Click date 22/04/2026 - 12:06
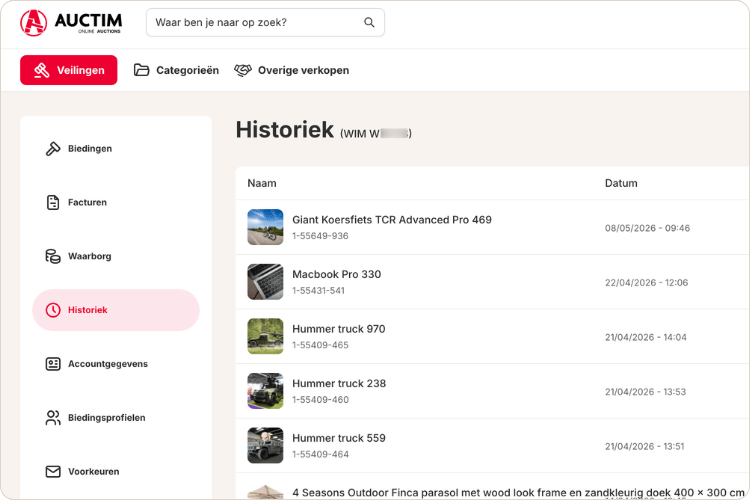Viewport: 750px width, 500px height. pos(646,283)
